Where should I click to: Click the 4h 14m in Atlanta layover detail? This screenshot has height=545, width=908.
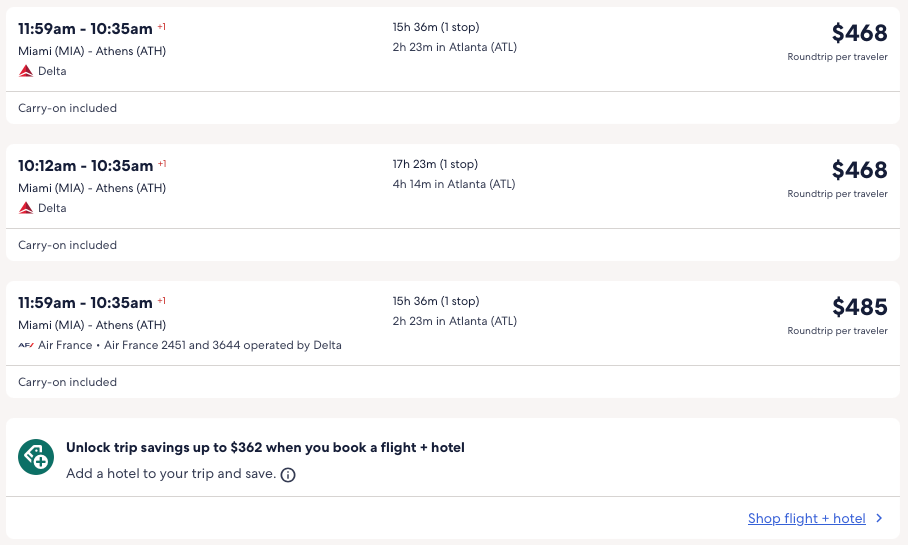coord(454,184)
